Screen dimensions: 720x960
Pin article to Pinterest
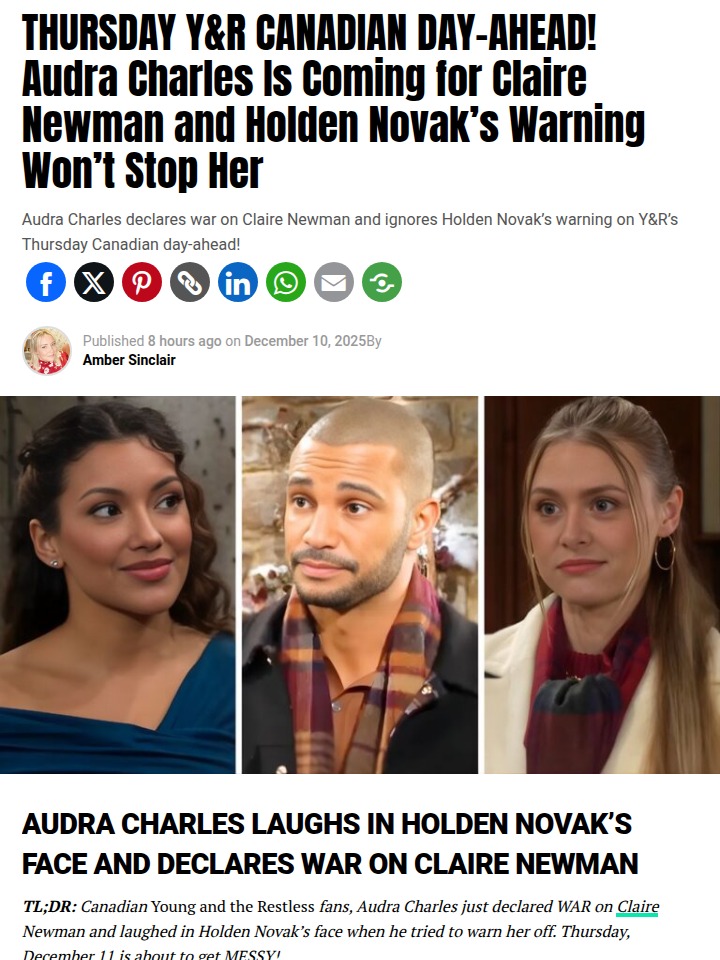142,282
